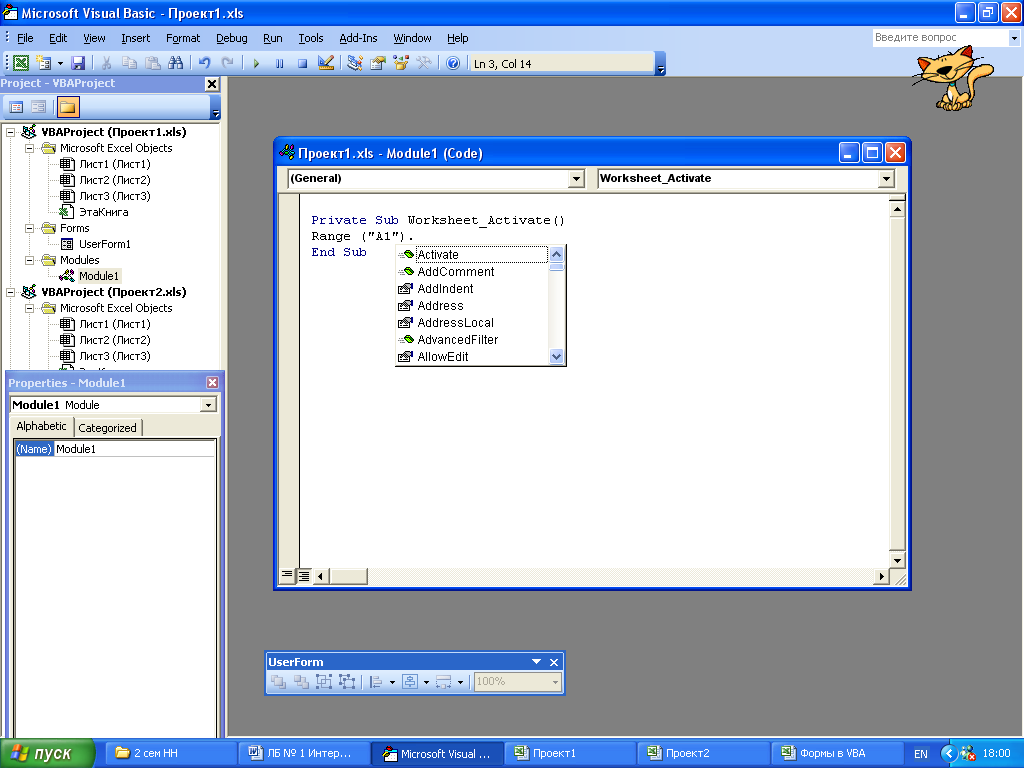Open the Module1 Module object dropdown
1024x768 pixels.
coord(208,405)
